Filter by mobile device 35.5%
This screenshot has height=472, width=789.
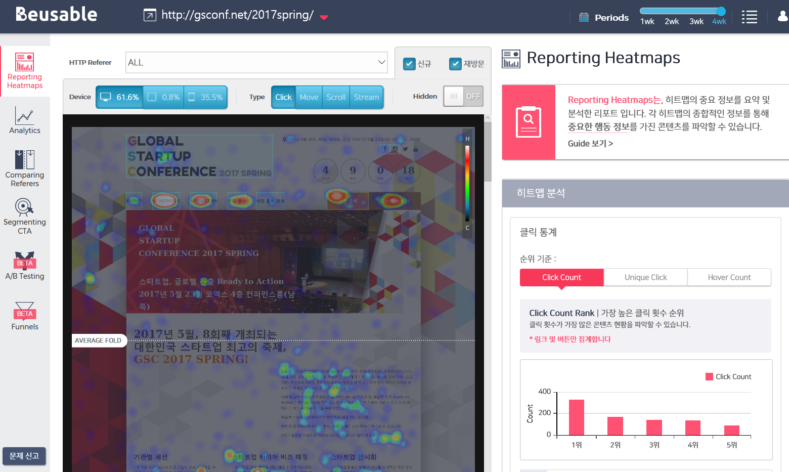coord(204,97)
